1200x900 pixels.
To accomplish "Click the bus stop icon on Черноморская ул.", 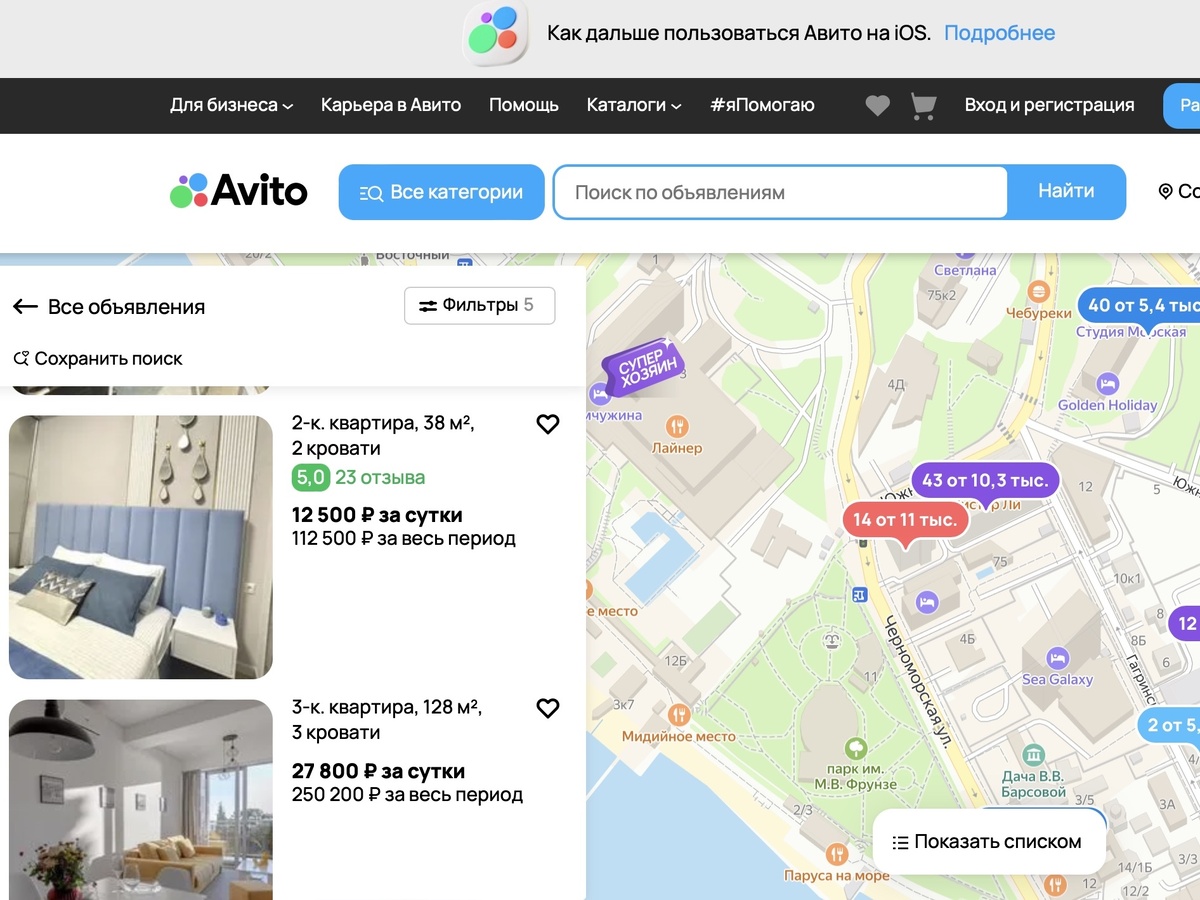I will coord(859,595).
